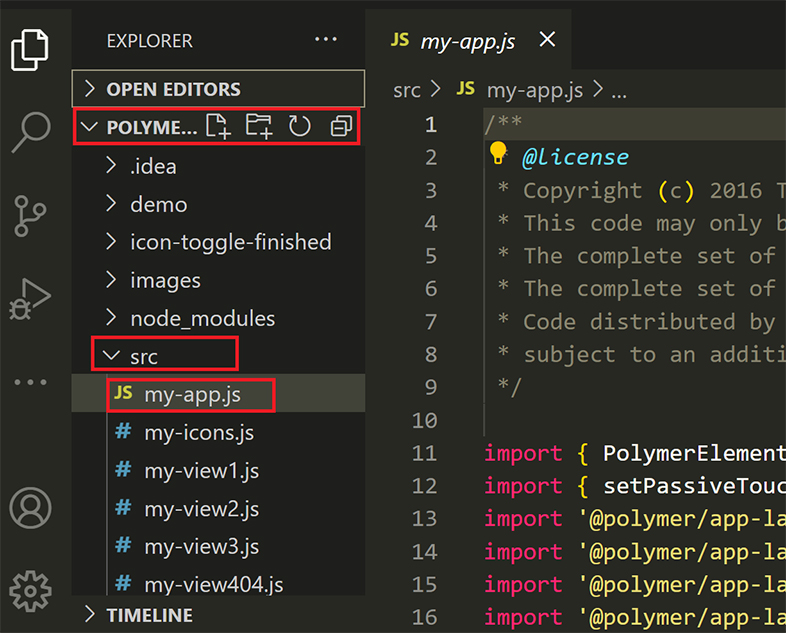This screenshot has width=786, height=633.
Task: Open the Manage gear settings icon
Action: [x=30, y=591]
